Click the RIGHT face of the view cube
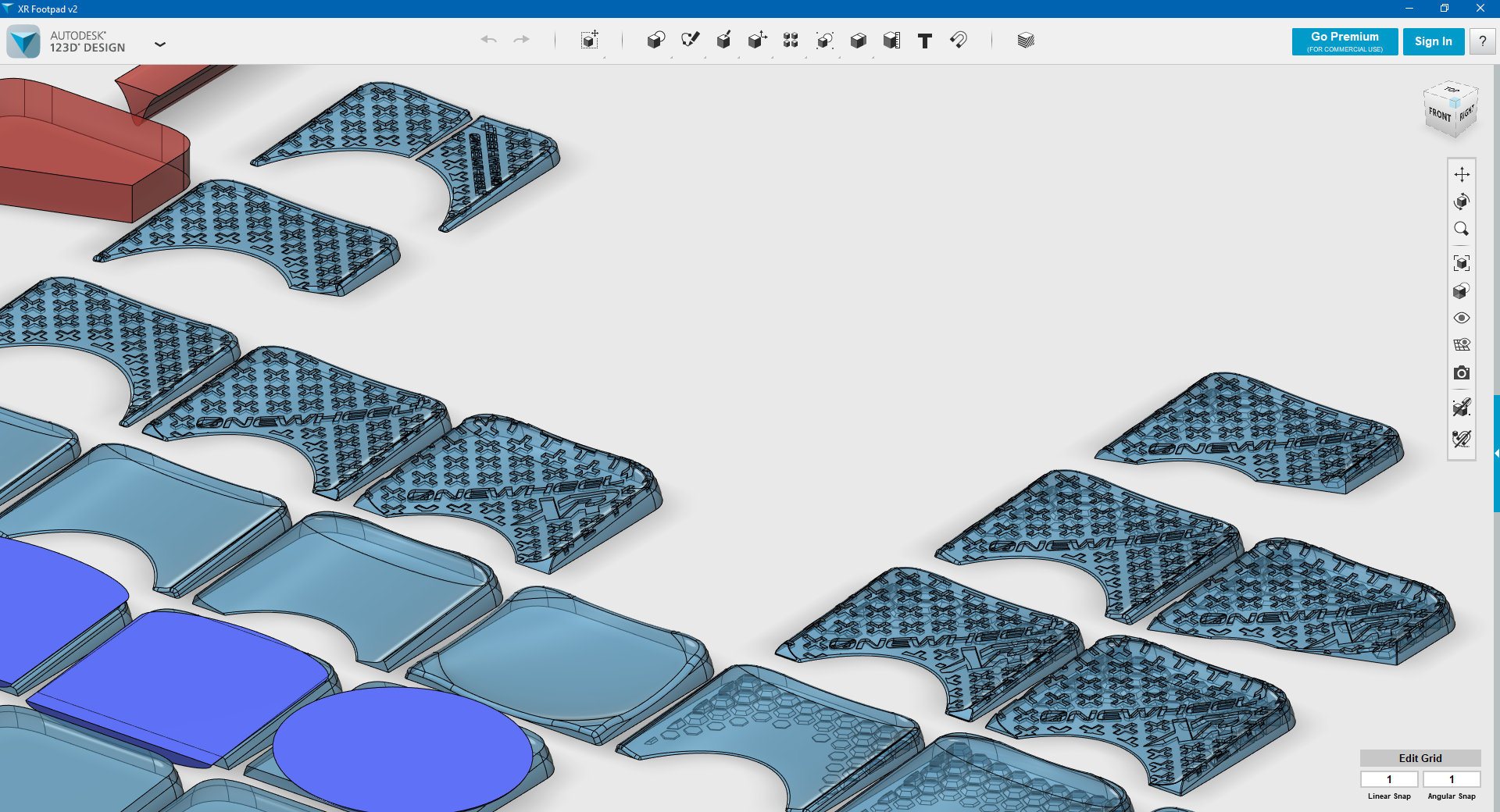 (1466, 113)
